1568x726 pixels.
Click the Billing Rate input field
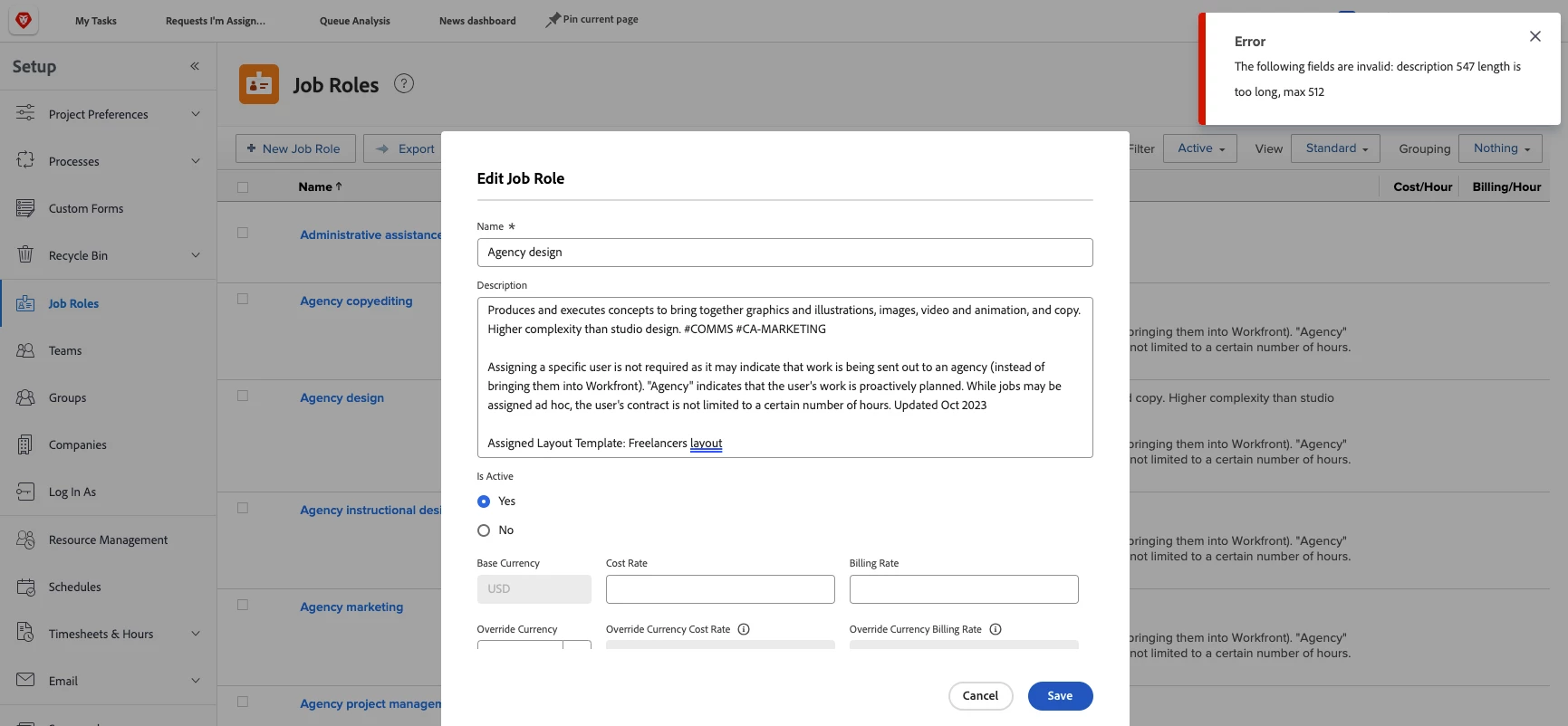tap(964, 589)
